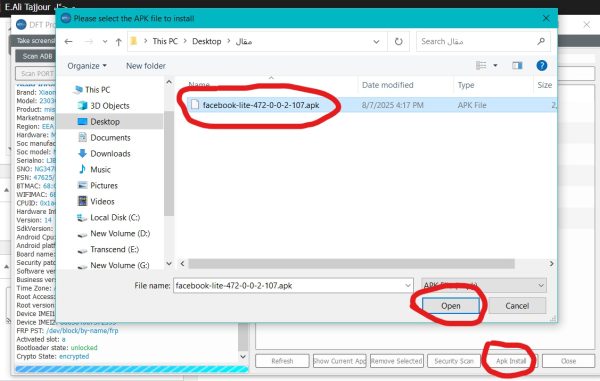
Task: Click Close button in DFT Pro window
Action: point(568,361)
